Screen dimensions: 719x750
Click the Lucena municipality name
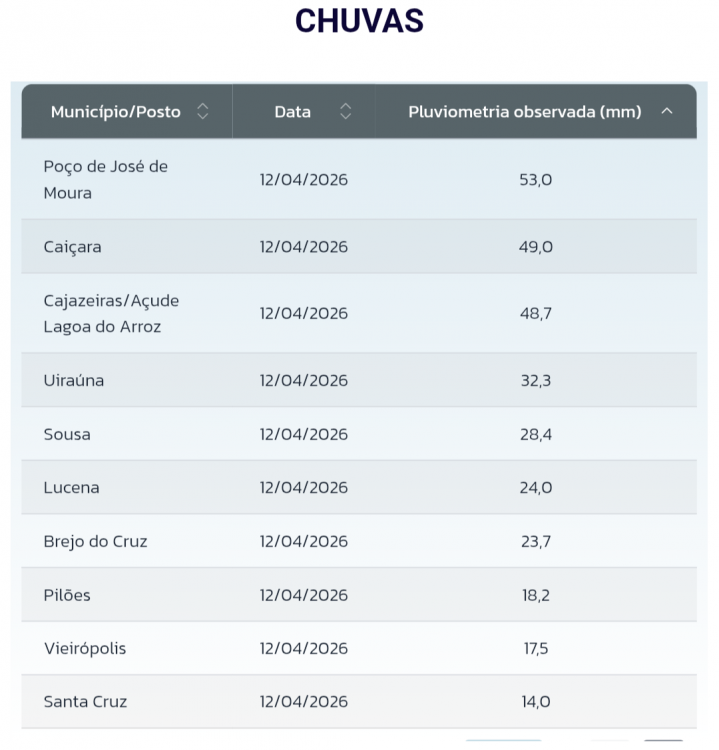pyautogui.click(x=71, y=488)
